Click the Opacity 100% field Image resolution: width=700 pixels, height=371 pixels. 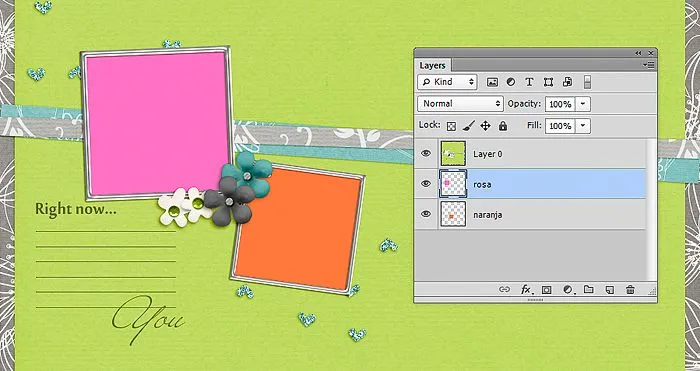560,104
